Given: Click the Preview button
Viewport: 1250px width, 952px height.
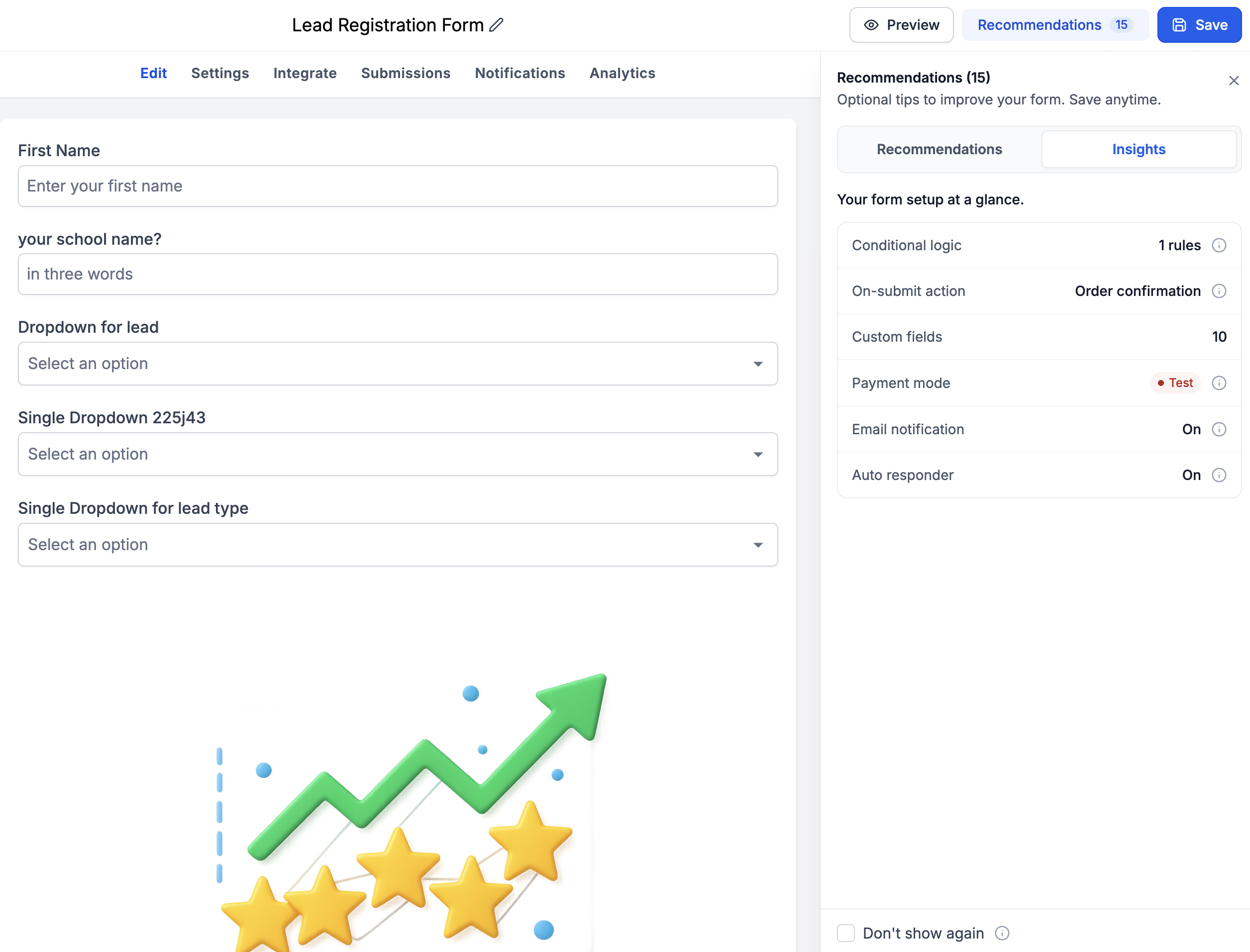Looking at the screenshot, I should click(901, 25).
